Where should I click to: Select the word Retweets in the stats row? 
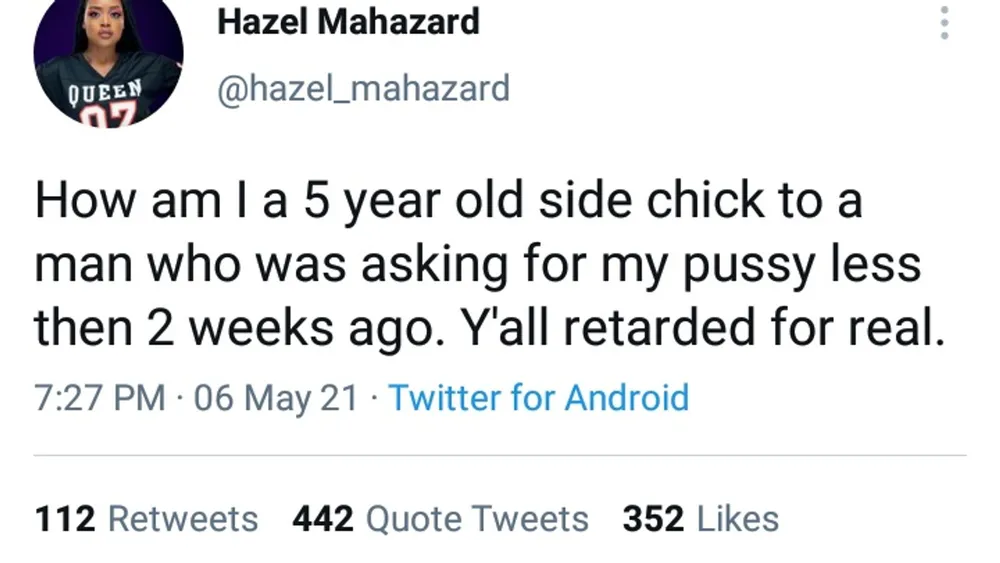(182, 519)
